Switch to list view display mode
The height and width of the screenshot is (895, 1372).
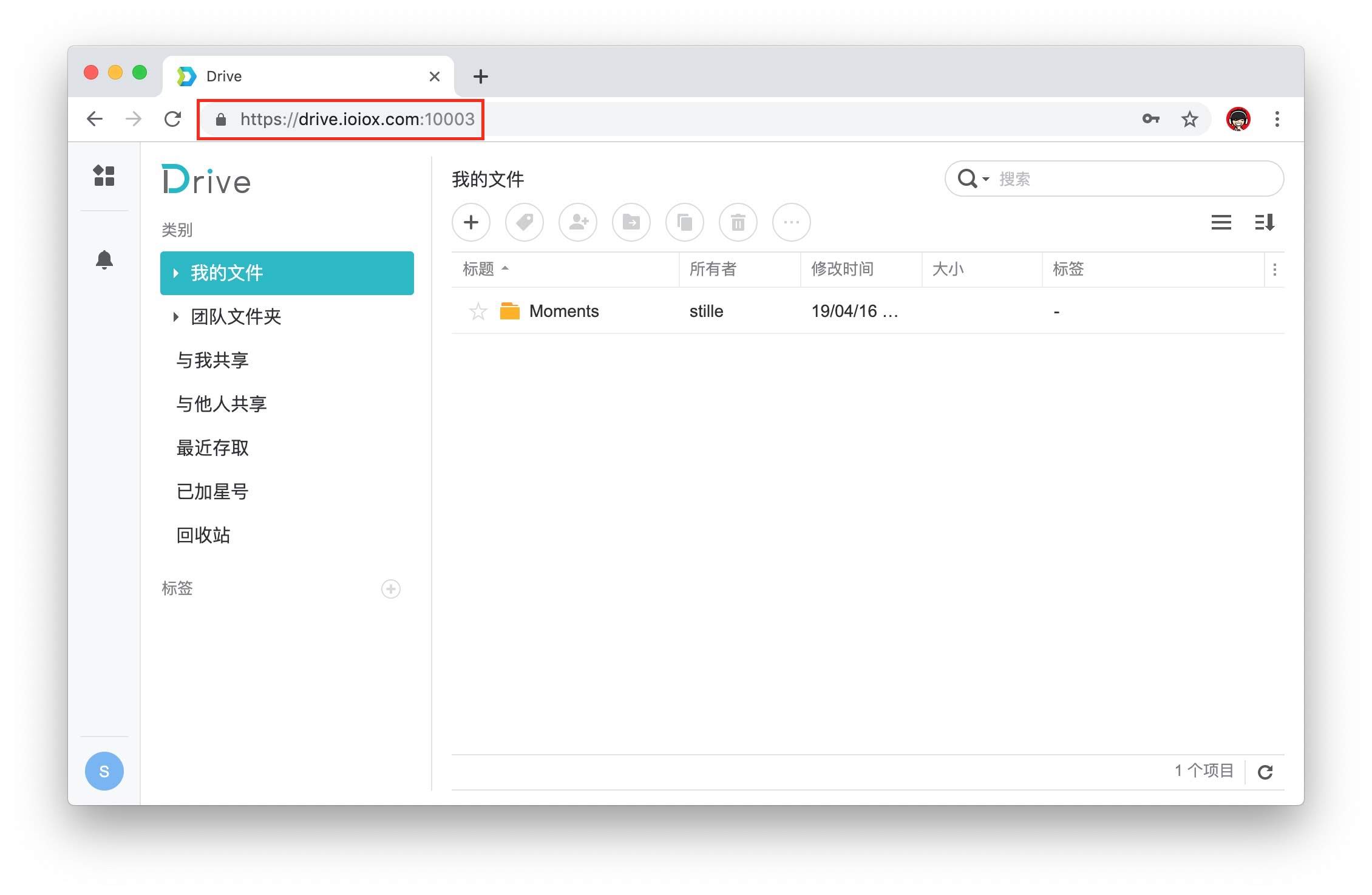1221,222
